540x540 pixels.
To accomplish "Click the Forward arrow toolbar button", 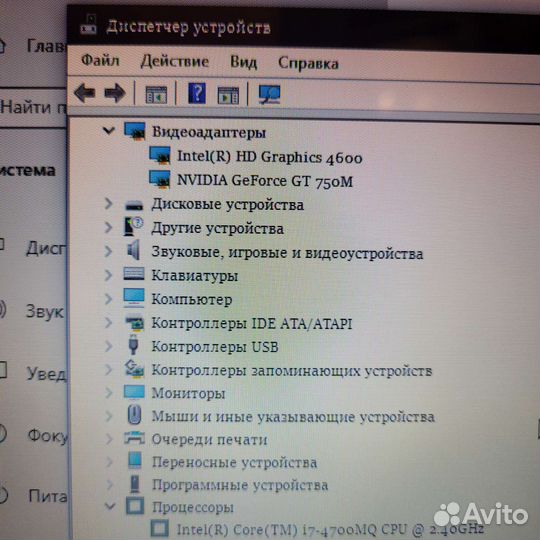I will (x=115, y=93).
